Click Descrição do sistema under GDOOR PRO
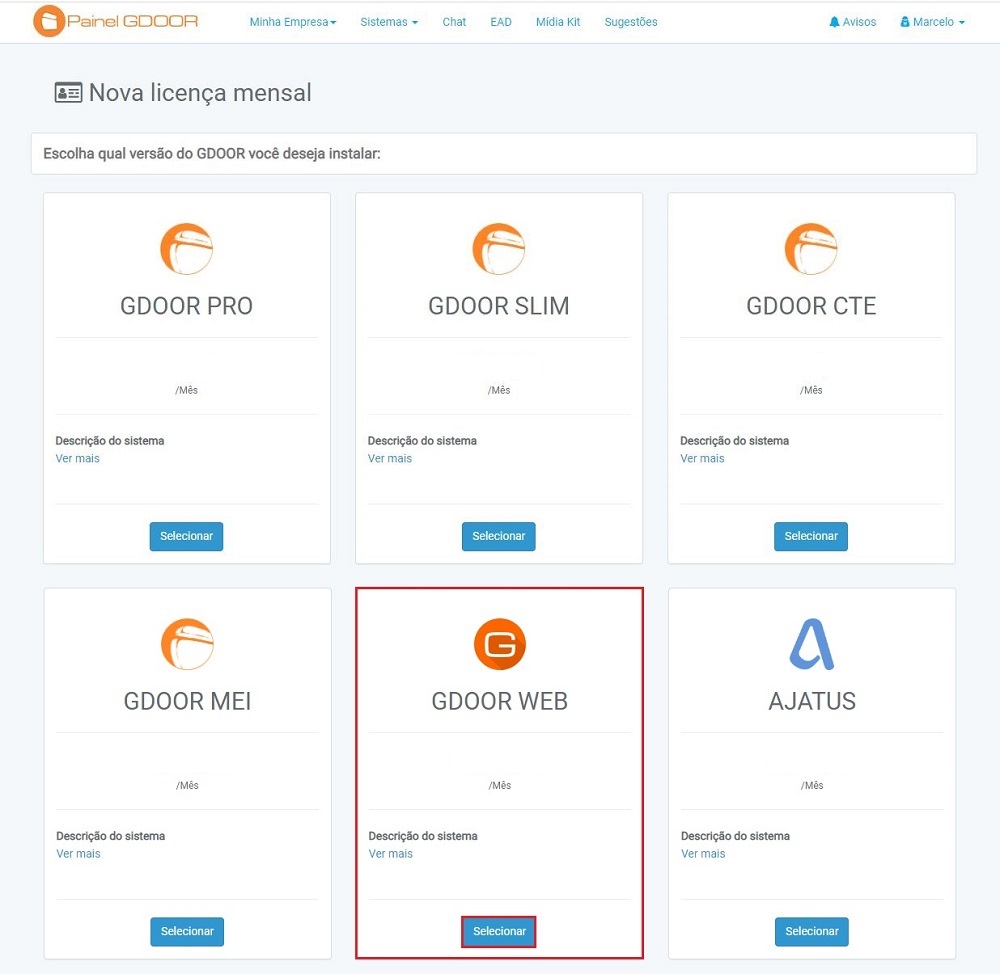Image resolution: width=1000 pixels, height=974 pixels. click(110, 441)
